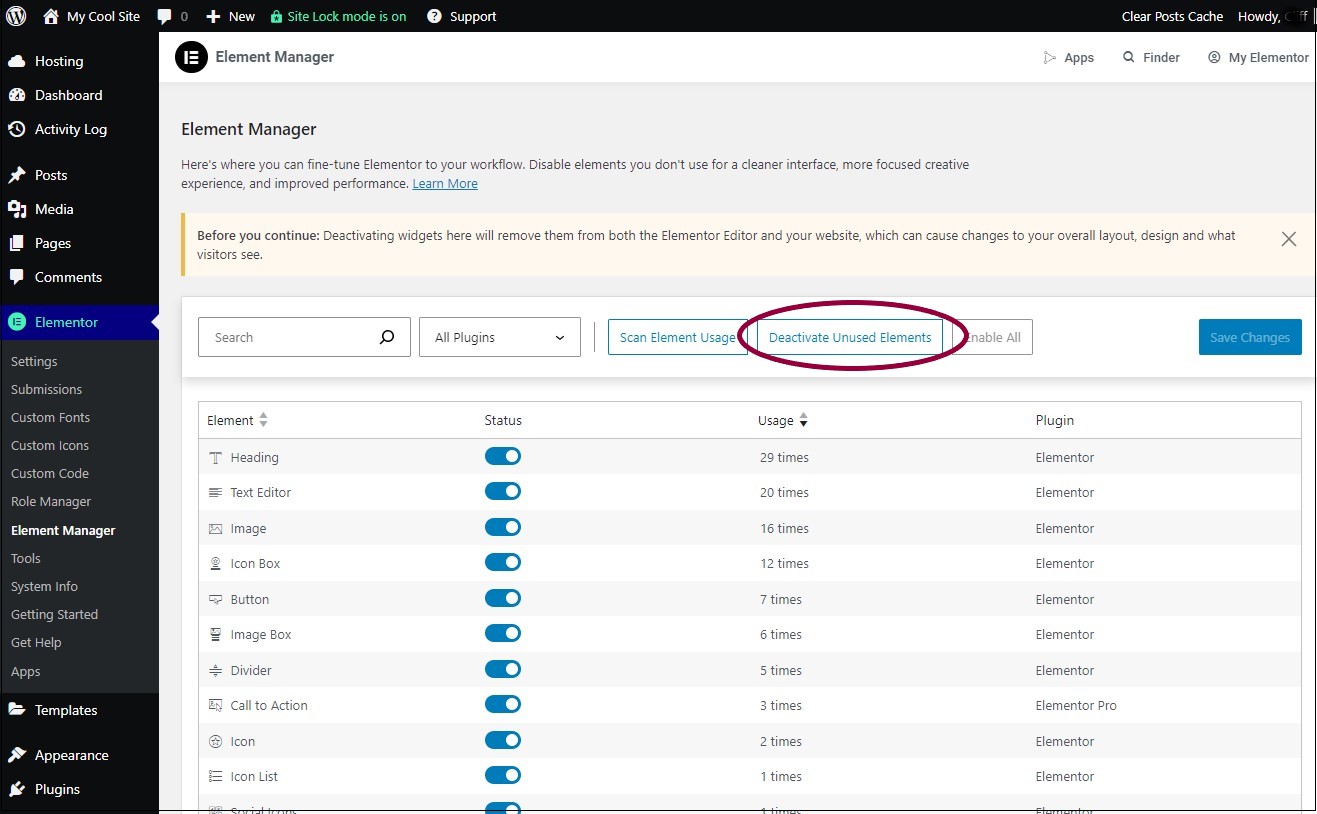Click the Support question mark icon
Screen dimensions: 1317x814
[433, 15]
